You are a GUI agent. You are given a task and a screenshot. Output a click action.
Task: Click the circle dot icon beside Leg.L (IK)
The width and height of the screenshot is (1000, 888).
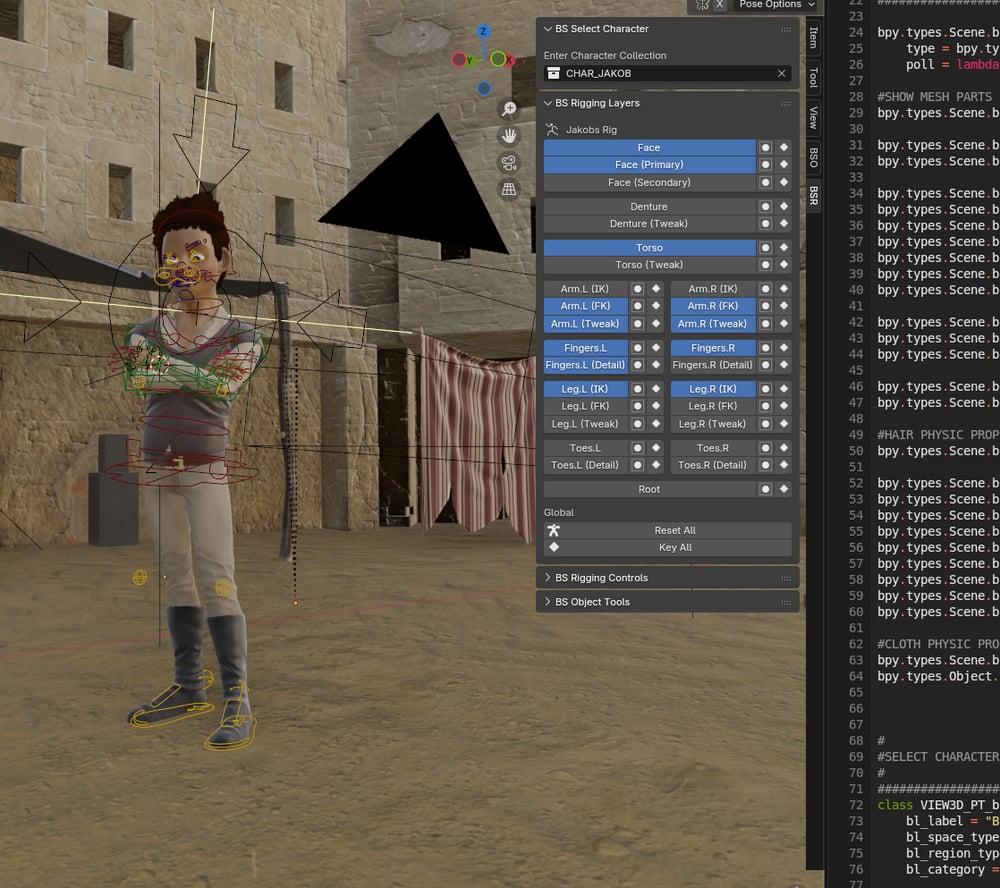click(637, 389)
